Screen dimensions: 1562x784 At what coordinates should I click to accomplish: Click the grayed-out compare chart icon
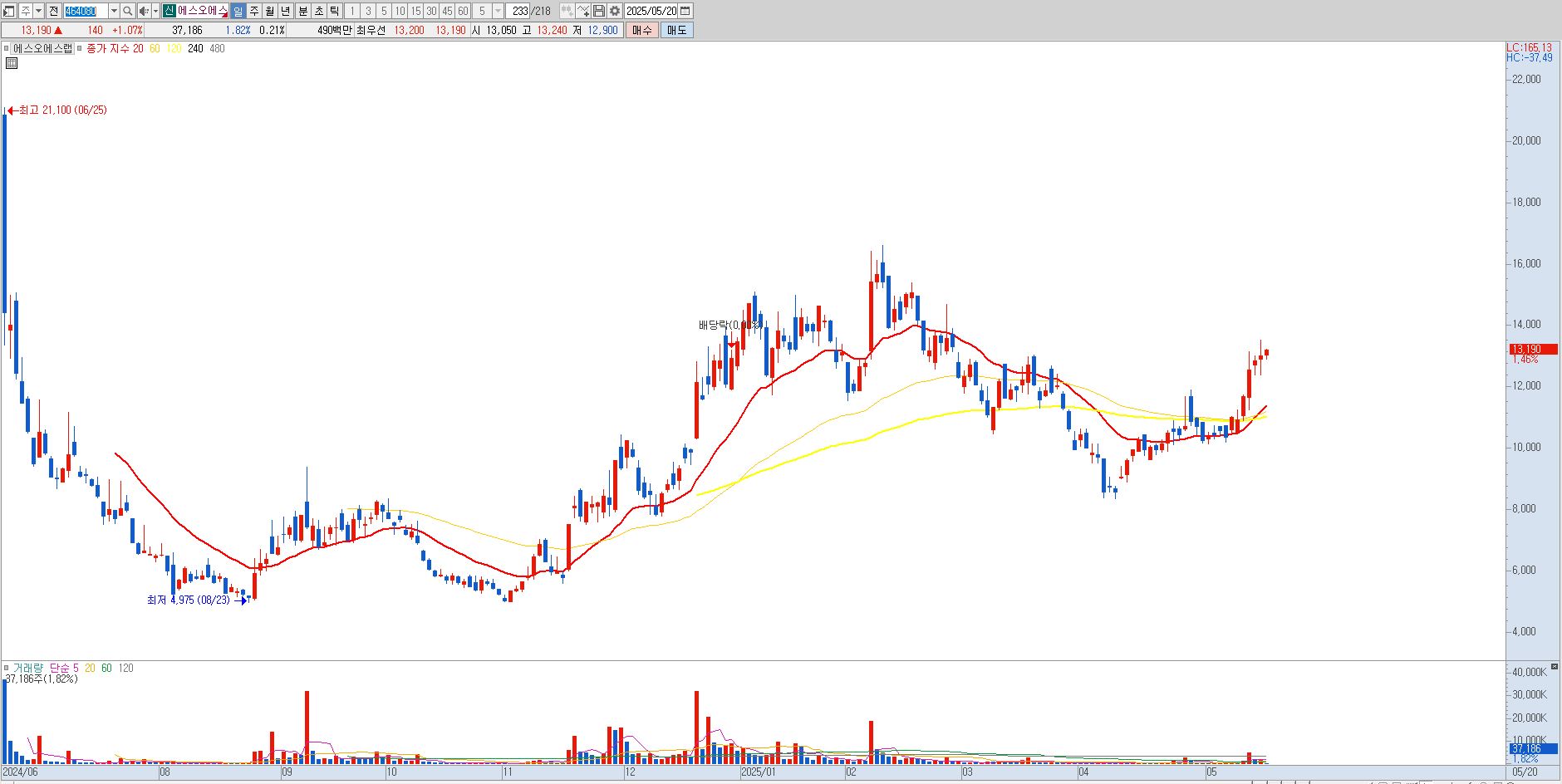[567, 11]
